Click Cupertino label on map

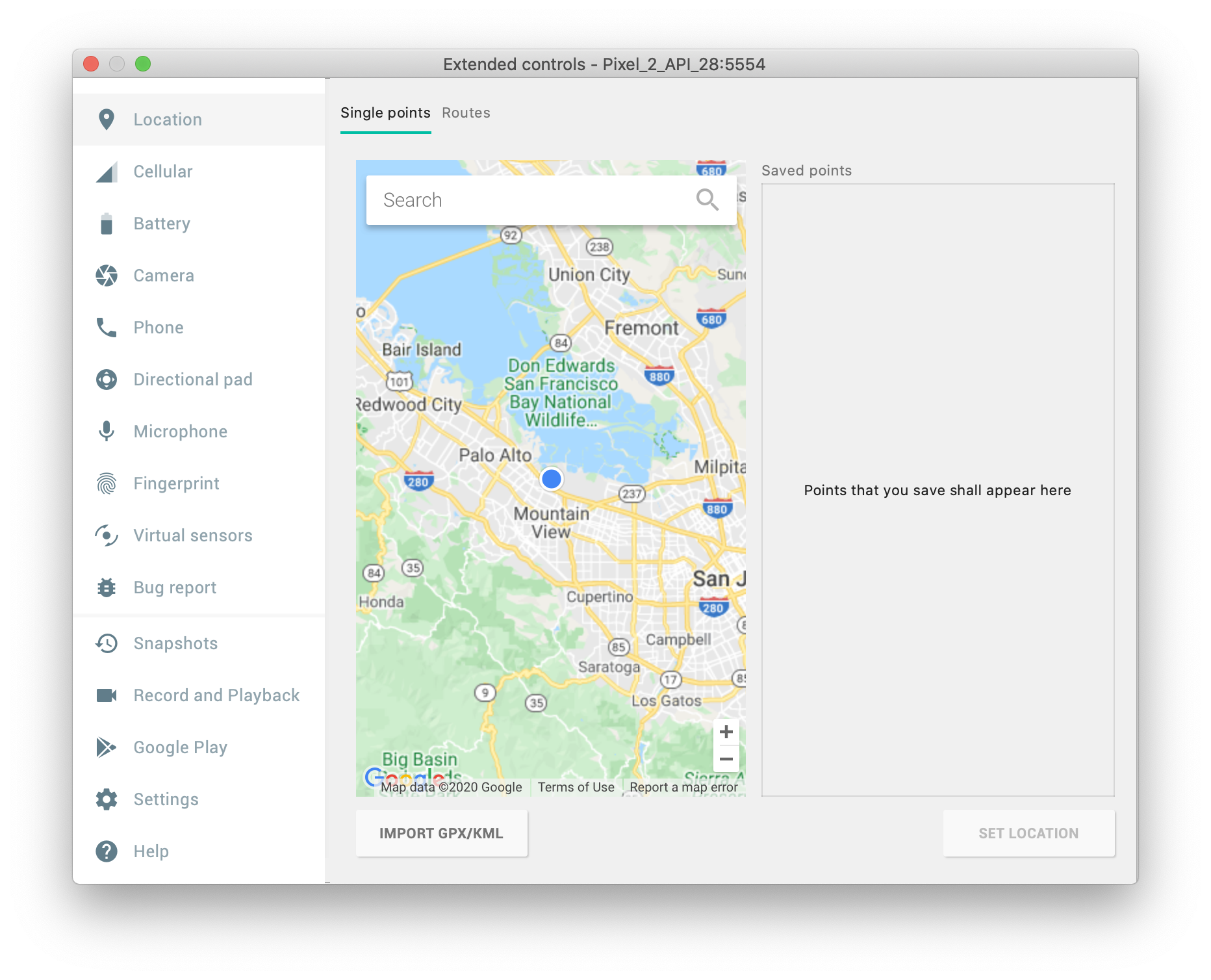coord(600,597)
